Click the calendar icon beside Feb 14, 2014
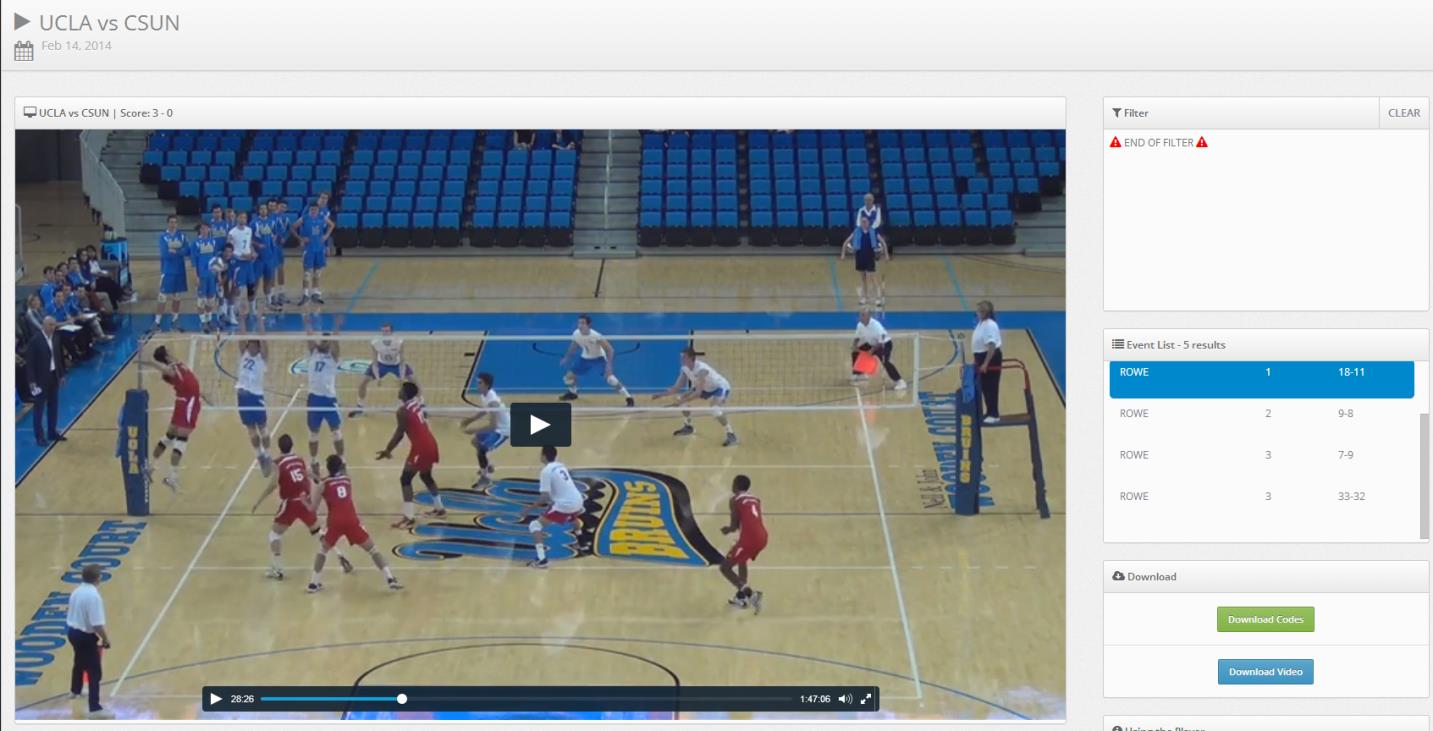The height and width of the screenshot is (731, 1433). click(24, 51)
